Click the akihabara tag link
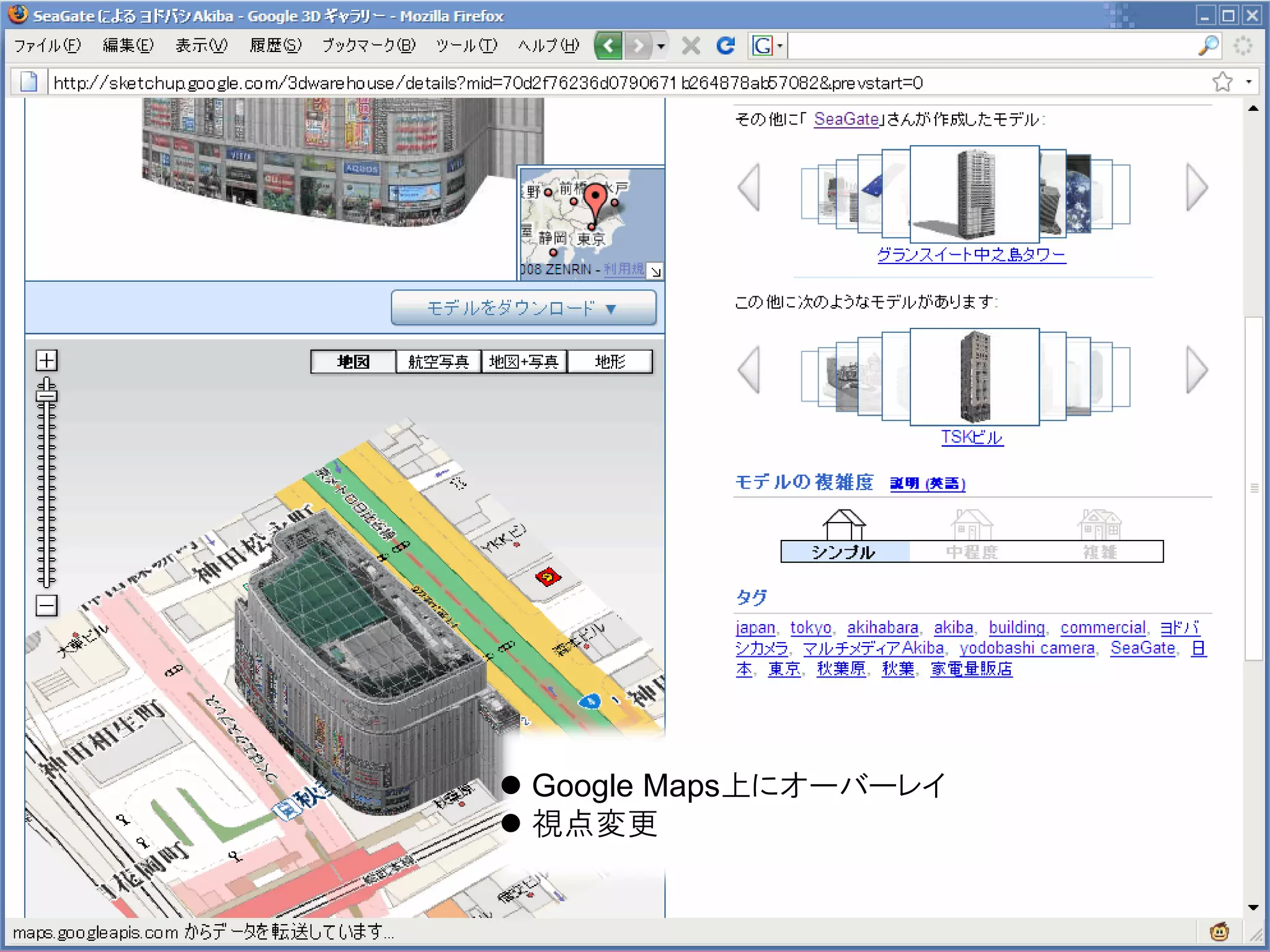Screen dimensions: 1270x952 coord(882,628)
